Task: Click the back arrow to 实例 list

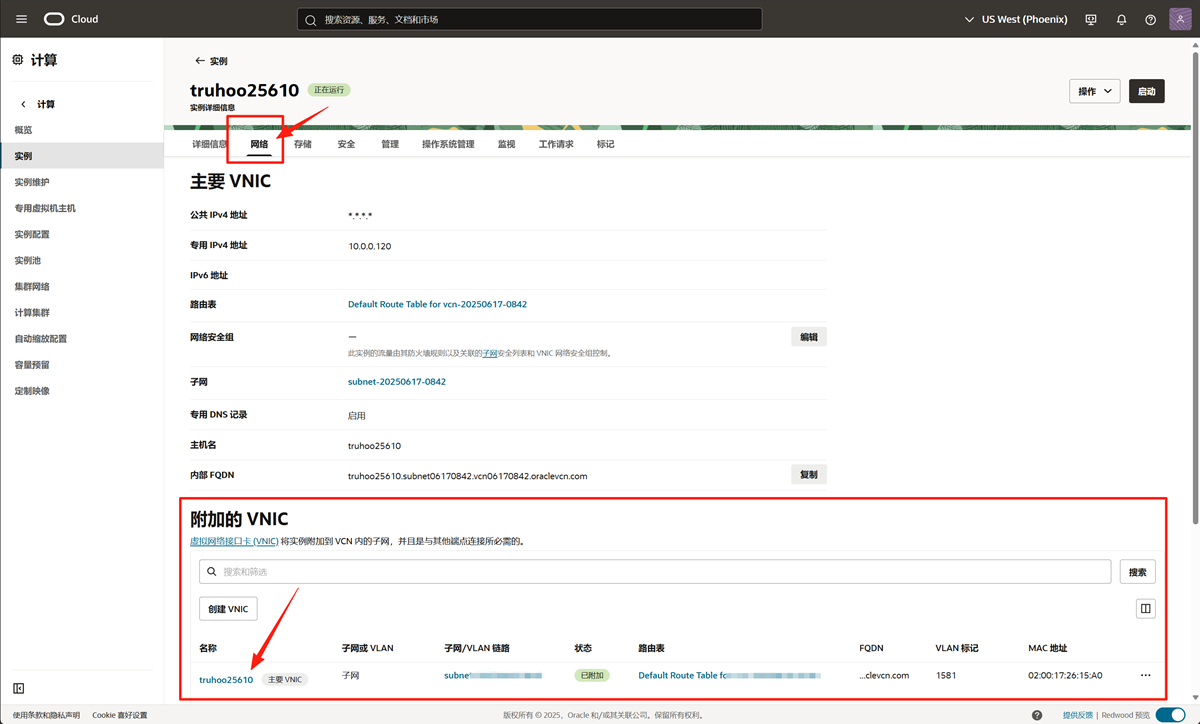Action: pyautogui.click(x=200, y=61)
